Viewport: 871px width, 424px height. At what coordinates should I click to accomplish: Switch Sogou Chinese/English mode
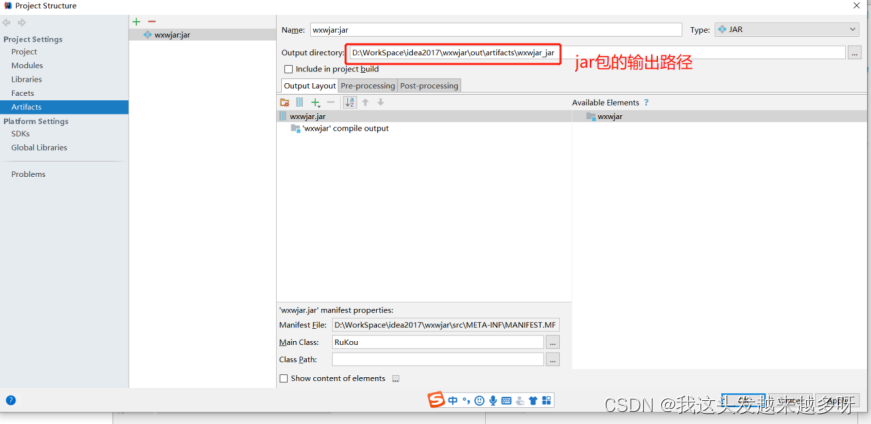453,400
